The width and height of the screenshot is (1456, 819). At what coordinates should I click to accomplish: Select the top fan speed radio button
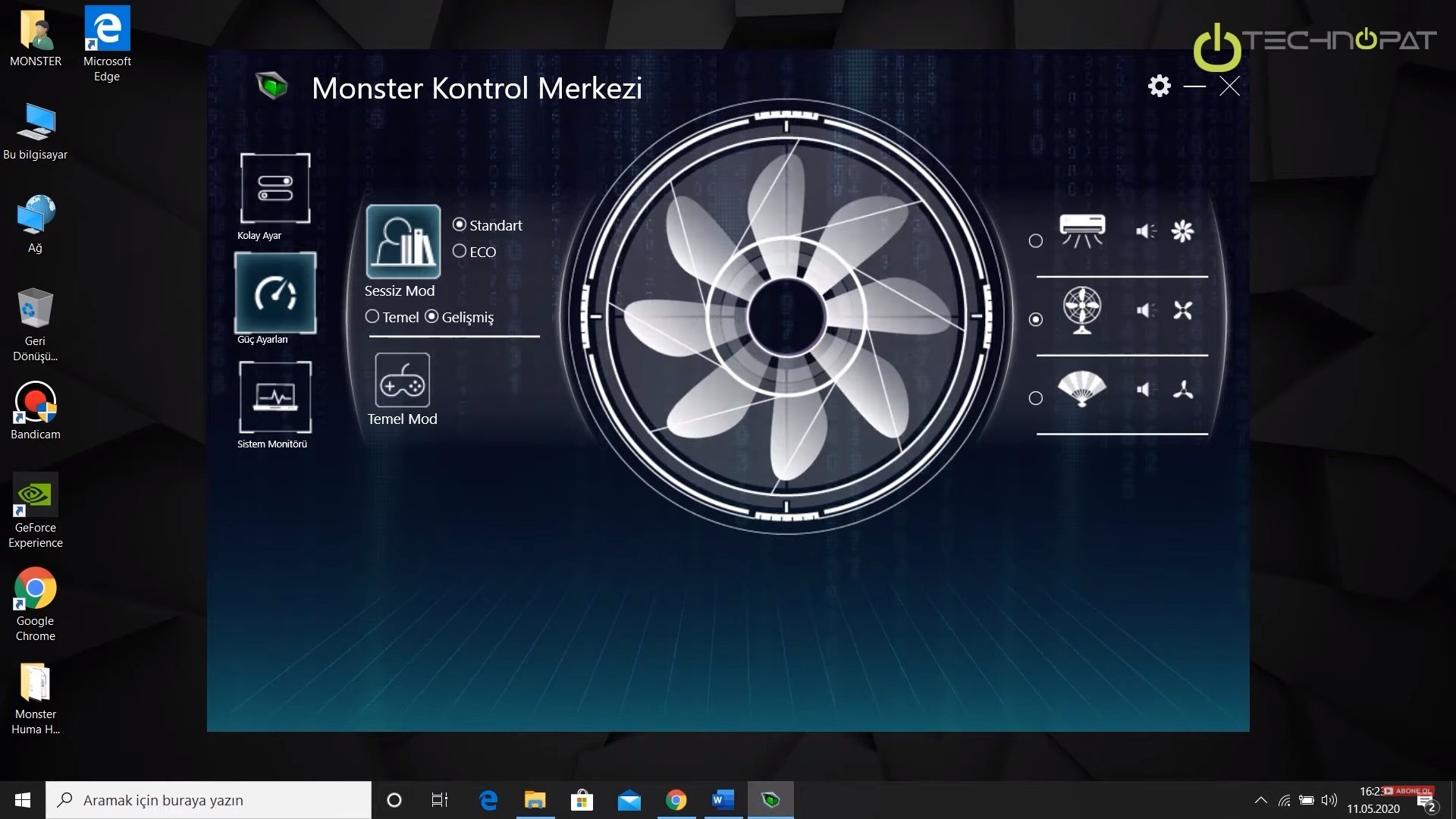(x=1035, y=241)
